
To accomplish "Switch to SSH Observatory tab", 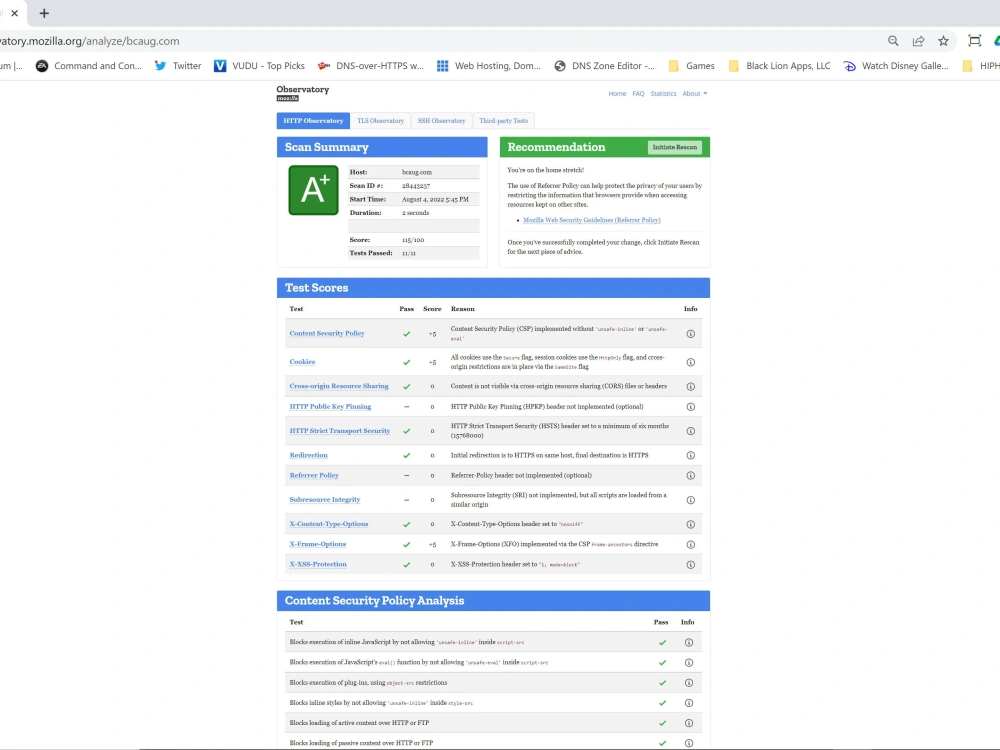I will (441, 121).
